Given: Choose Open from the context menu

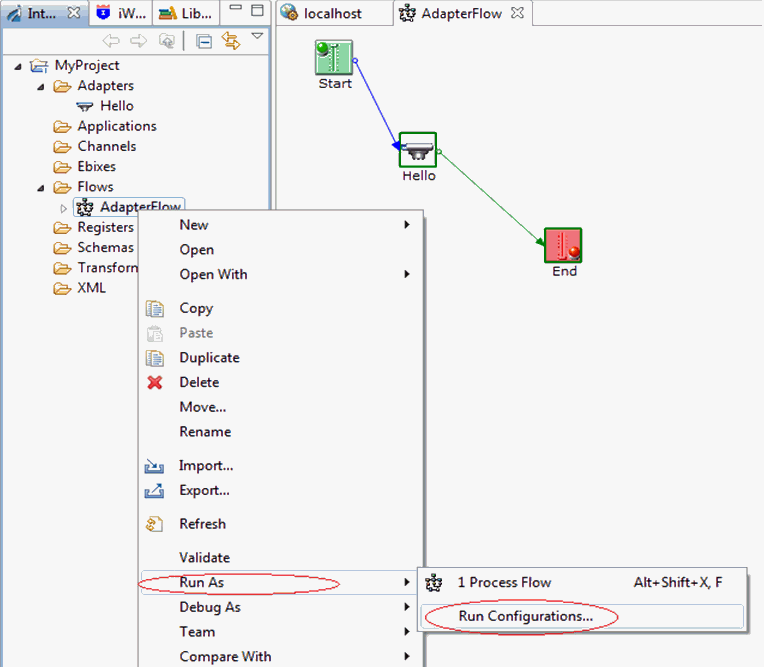Looking at the screenshot, I should (x=281, y=249).
